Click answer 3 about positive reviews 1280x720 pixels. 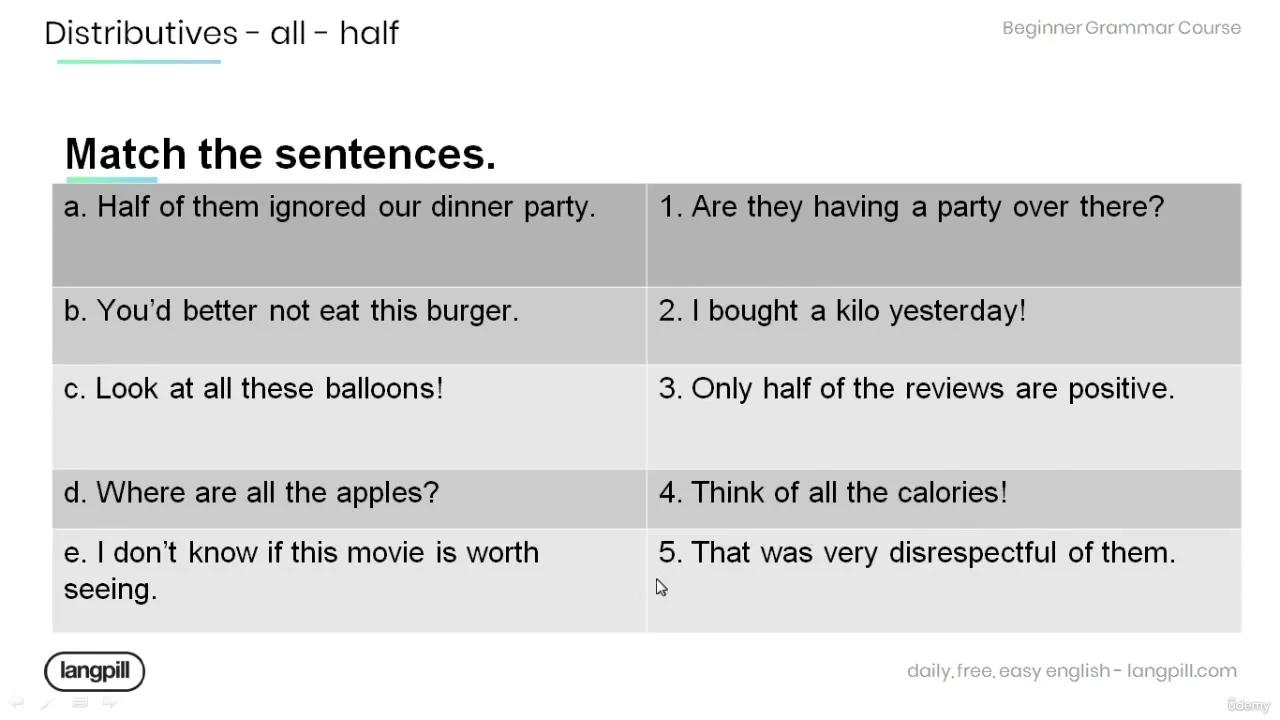point(916,388)
